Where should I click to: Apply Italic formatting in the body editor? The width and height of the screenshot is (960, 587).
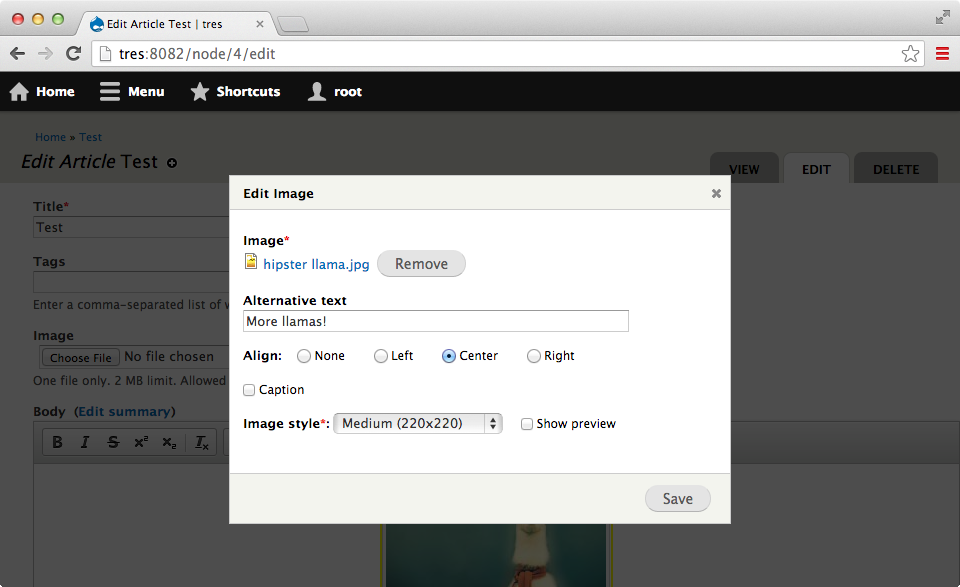pyautogui.click(x=85, y=441)
